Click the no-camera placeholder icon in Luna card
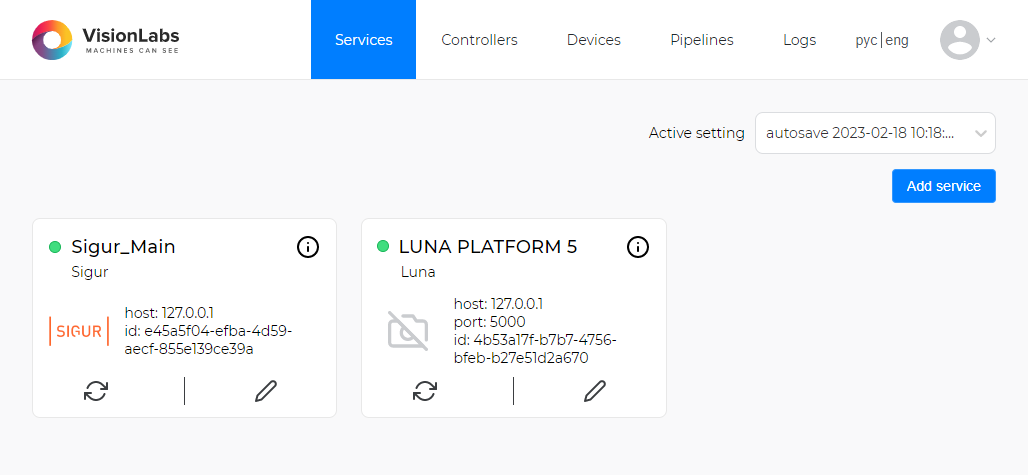This screenshot has height=475, width=1028. (408, 331)
